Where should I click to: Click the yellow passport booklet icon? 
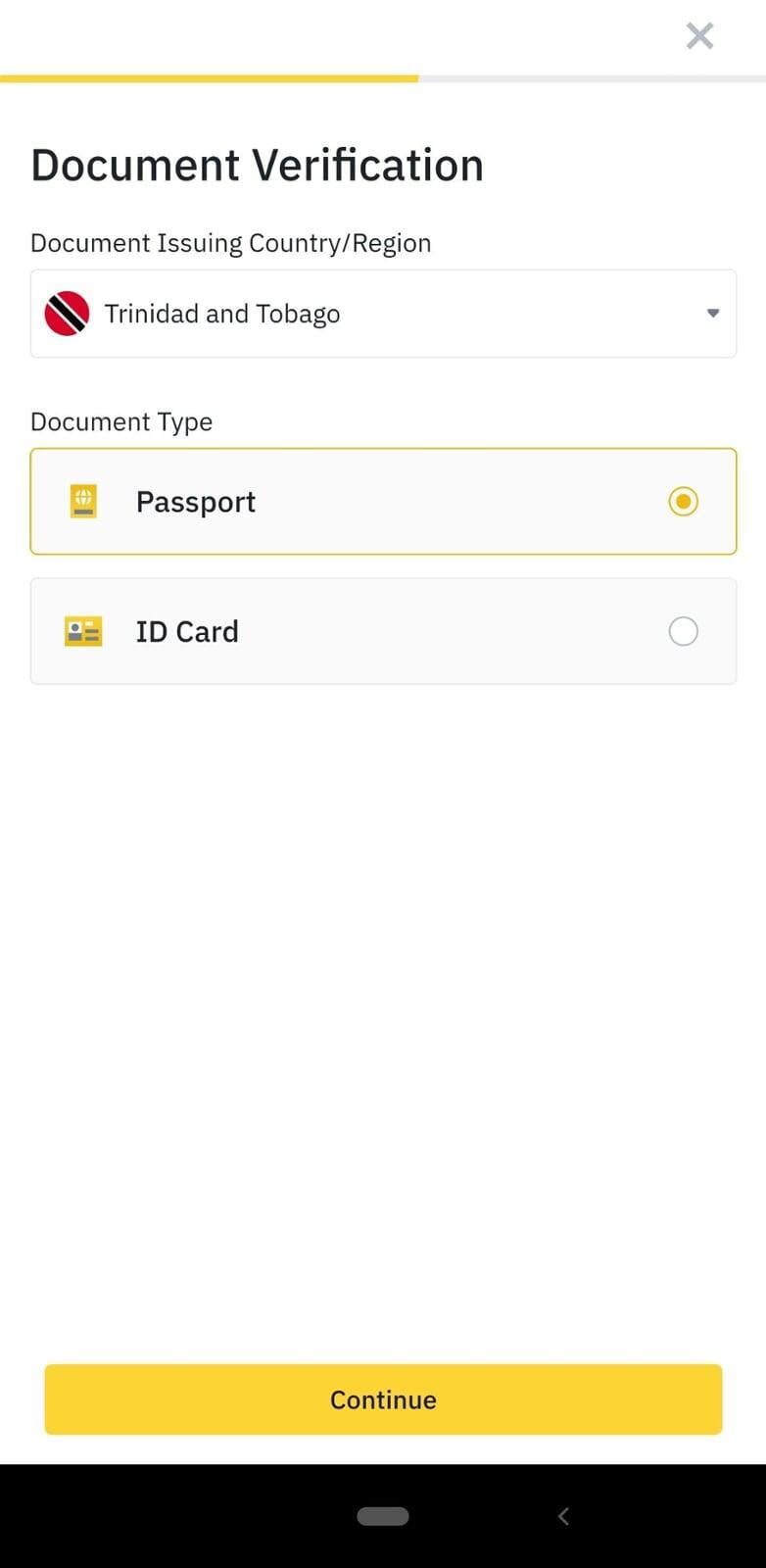click(83, 502)
